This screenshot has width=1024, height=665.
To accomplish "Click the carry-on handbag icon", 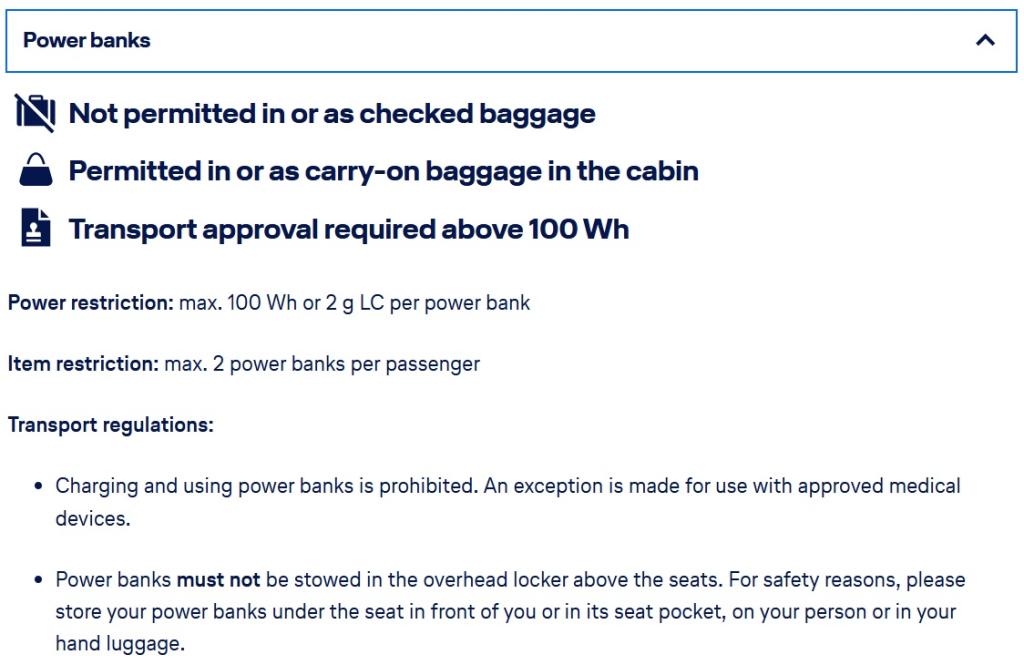I will click(35, 171).
